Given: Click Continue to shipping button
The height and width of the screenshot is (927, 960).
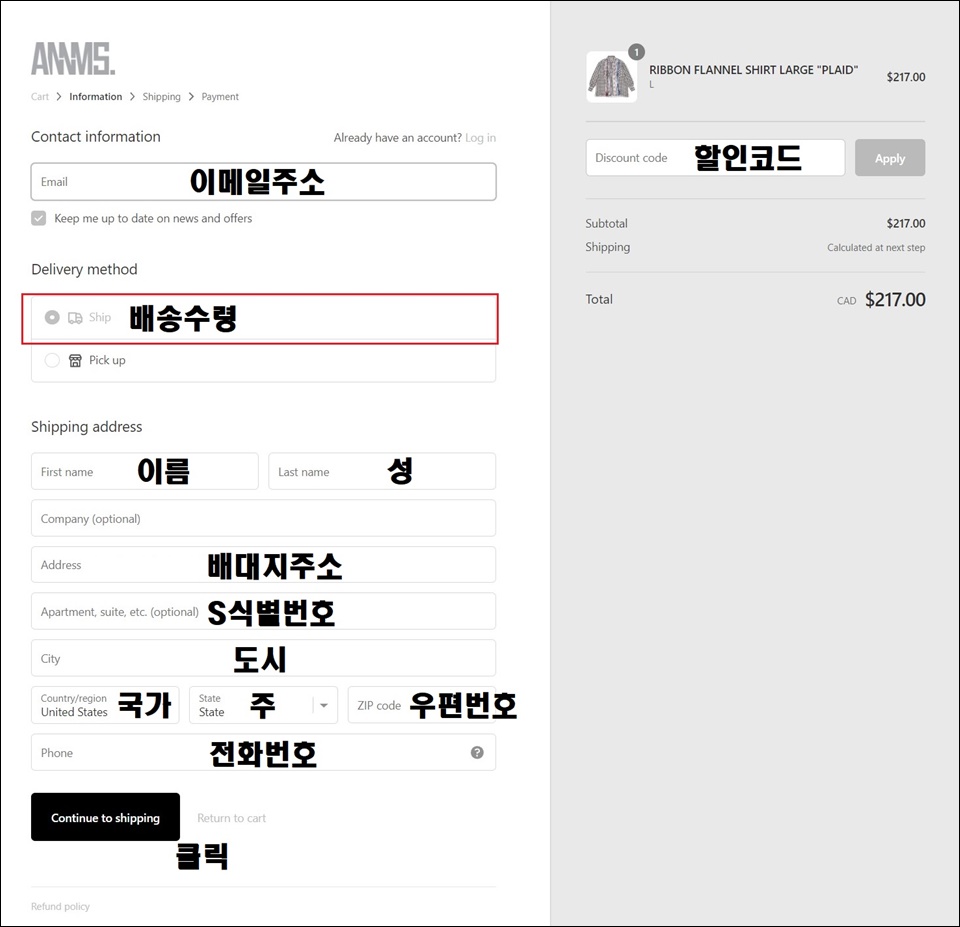Looking at the screenshot, I should [105, 817].
